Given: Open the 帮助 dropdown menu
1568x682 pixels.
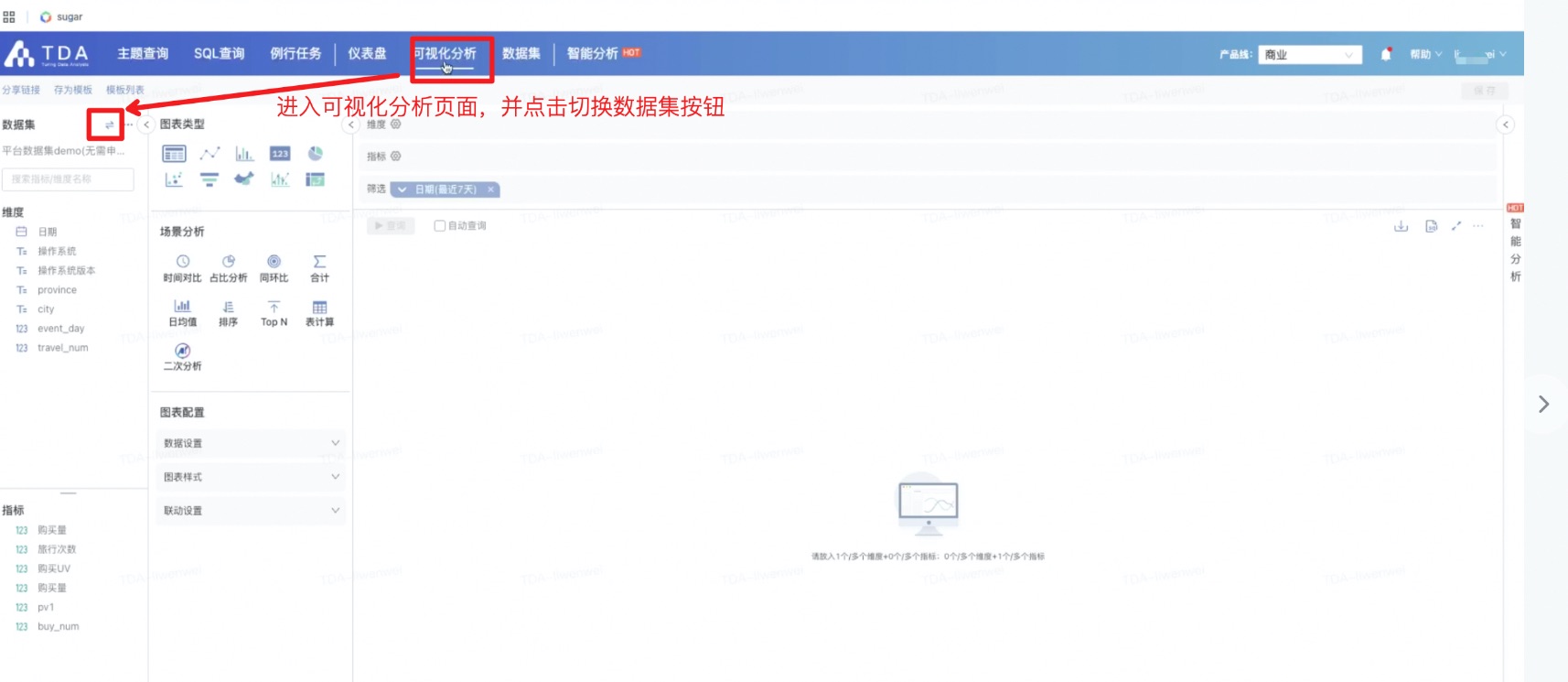Looking at the screenshot, I should 1424,54.
